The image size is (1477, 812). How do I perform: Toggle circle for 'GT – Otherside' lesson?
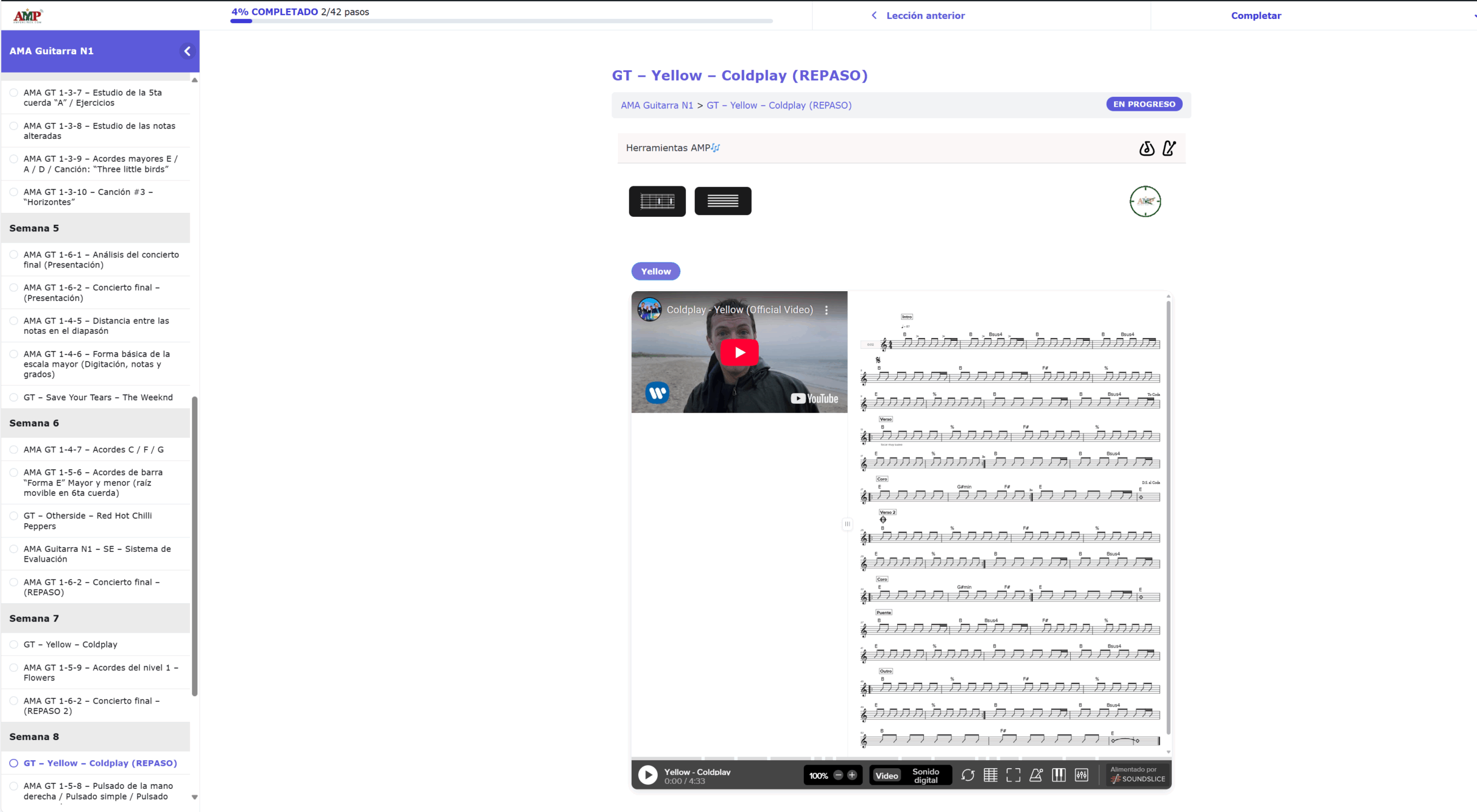tap(14, 516)
